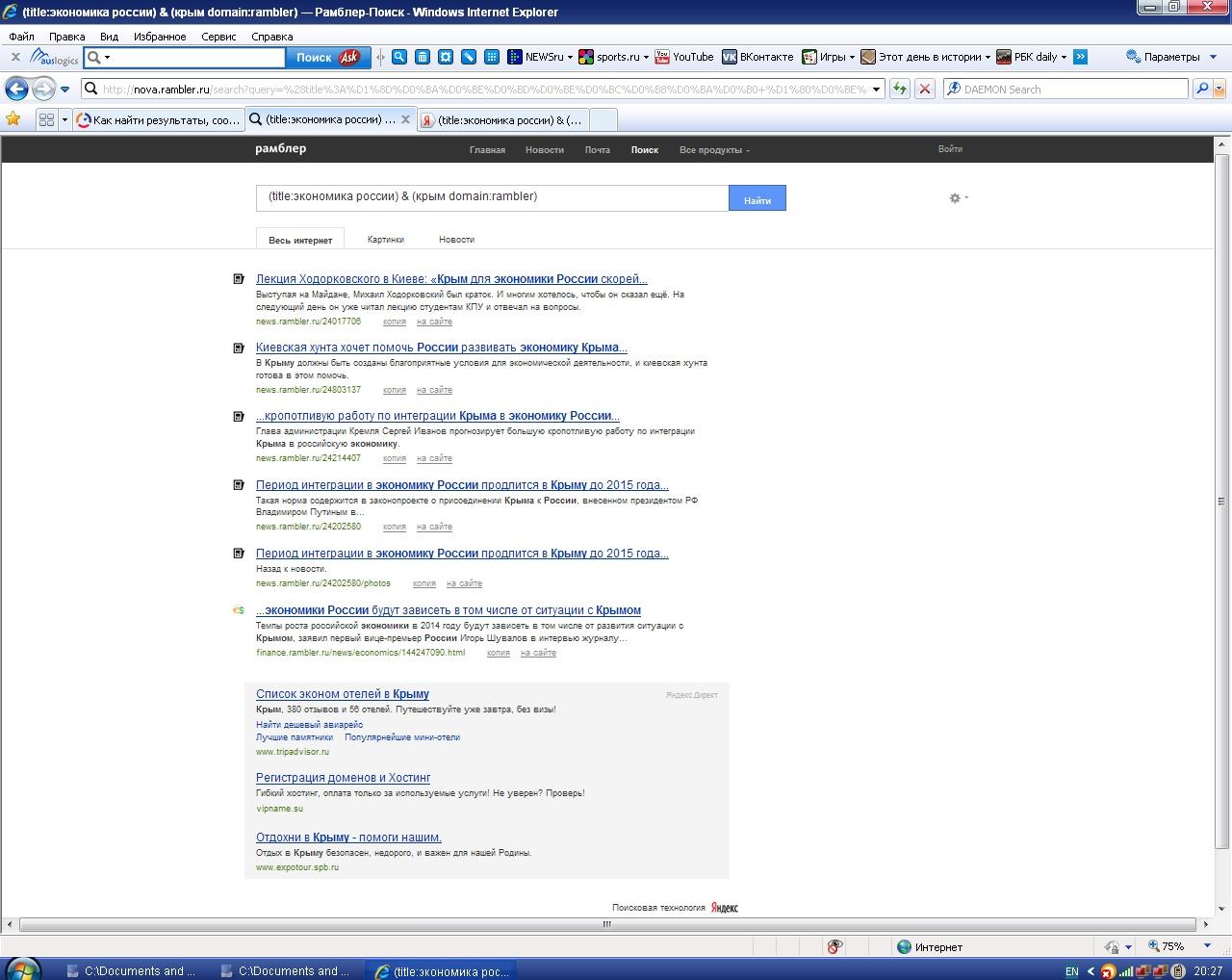Open the search provider dropdown arrow
The image size is (1232, 980).
(x=1219, y=90)
